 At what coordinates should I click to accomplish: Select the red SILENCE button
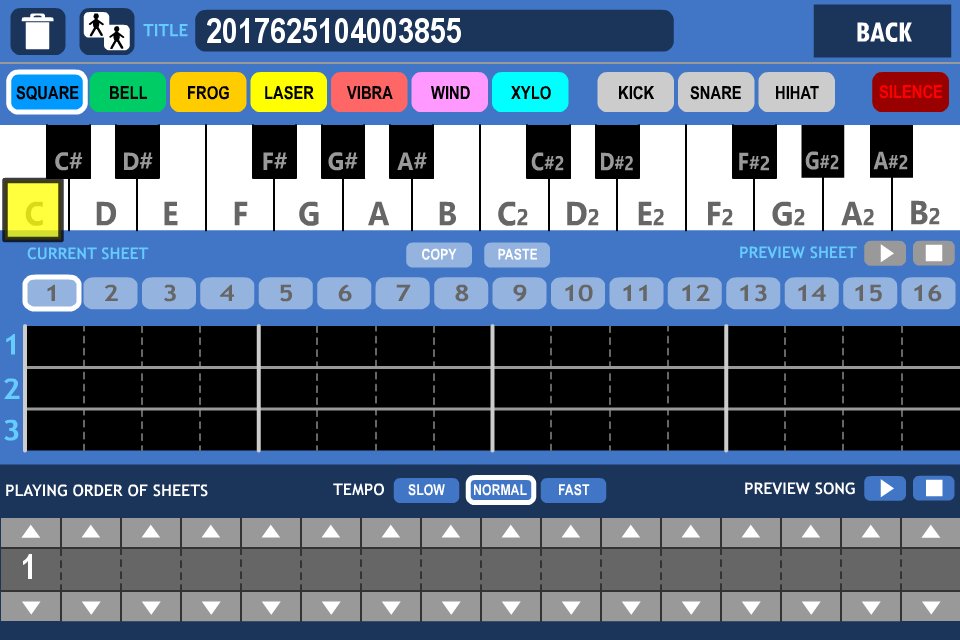pyautogui.click(x=910, y=92)
